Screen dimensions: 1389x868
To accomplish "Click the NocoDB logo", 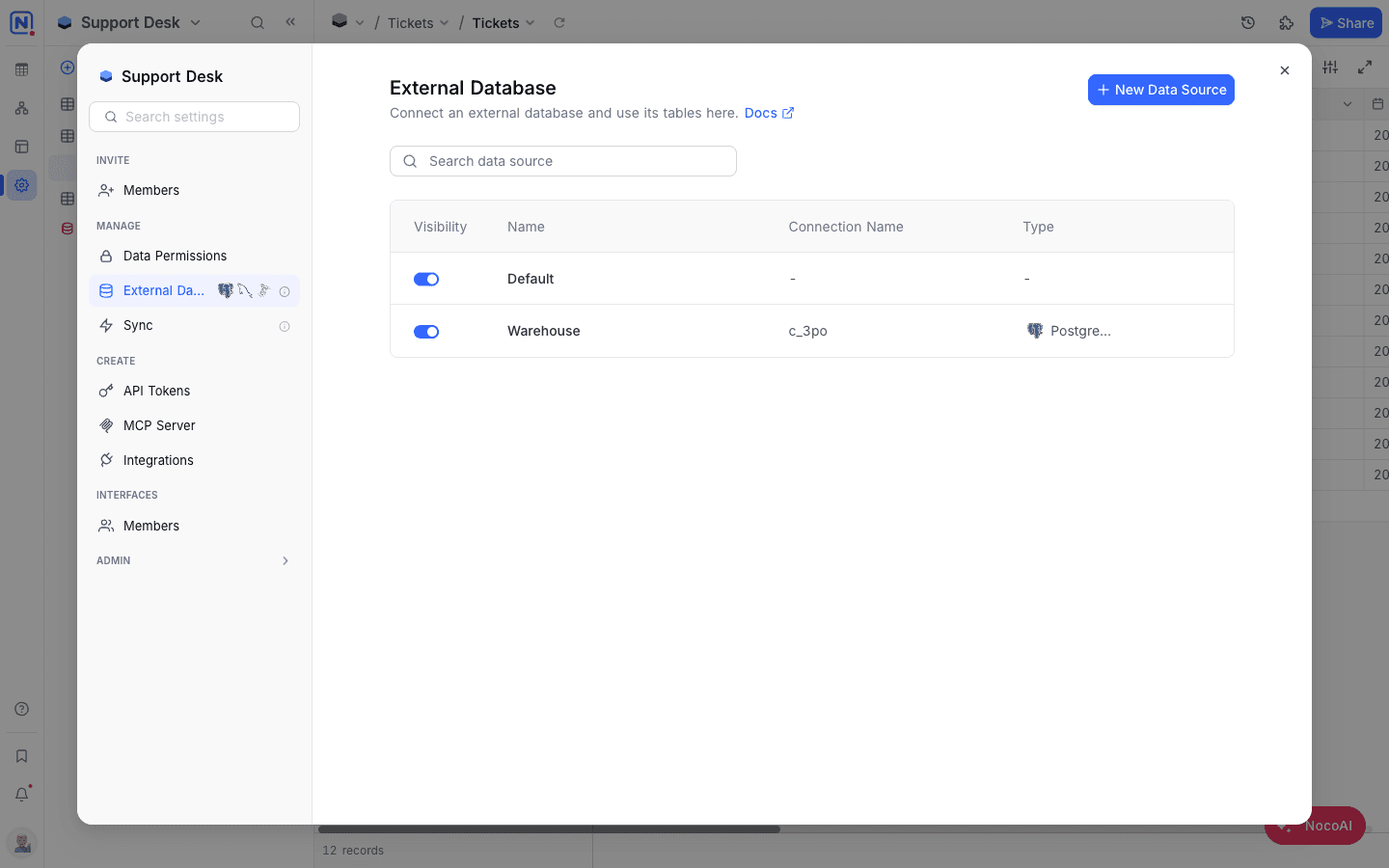I will (21, 22).
